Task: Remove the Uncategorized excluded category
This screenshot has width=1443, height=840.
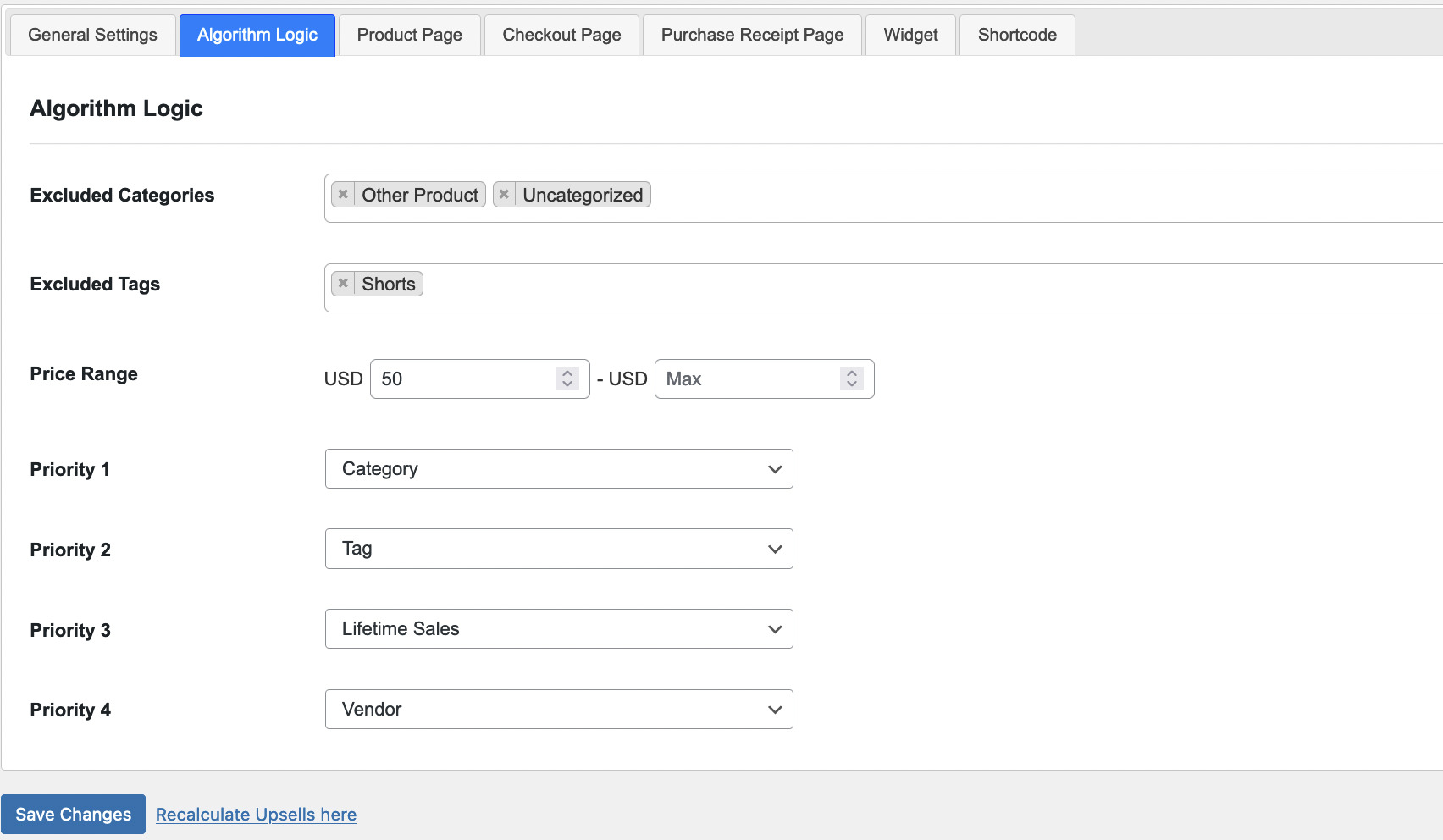Action: click(x=504, y=195)
